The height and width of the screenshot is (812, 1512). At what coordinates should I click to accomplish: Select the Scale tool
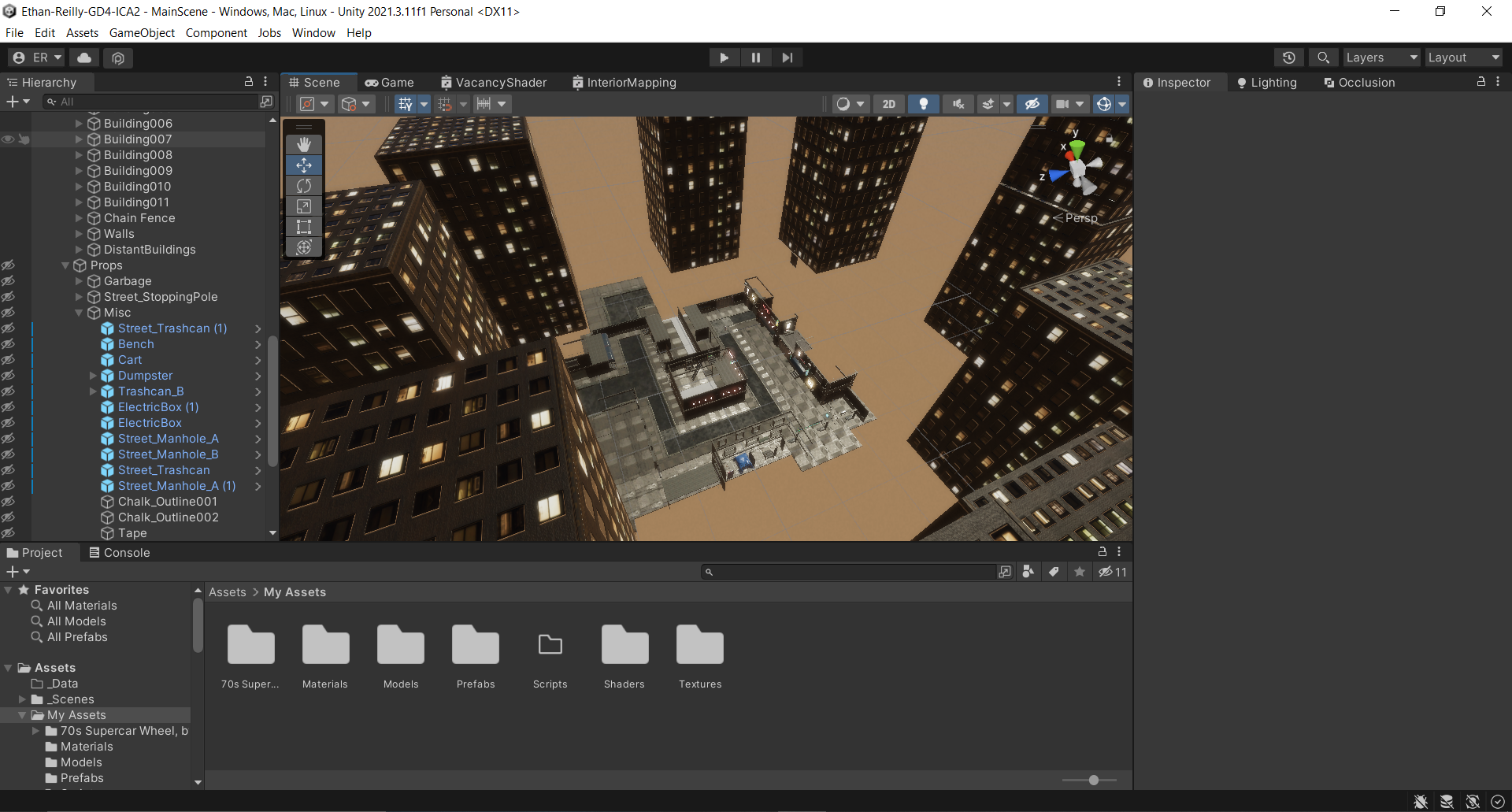pos(304,206)
